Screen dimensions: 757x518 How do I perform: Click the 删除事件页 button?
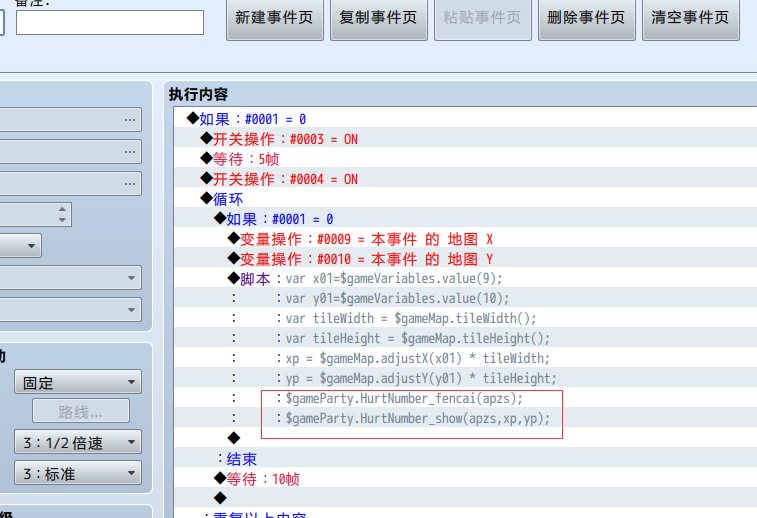(x=587, y=18)
